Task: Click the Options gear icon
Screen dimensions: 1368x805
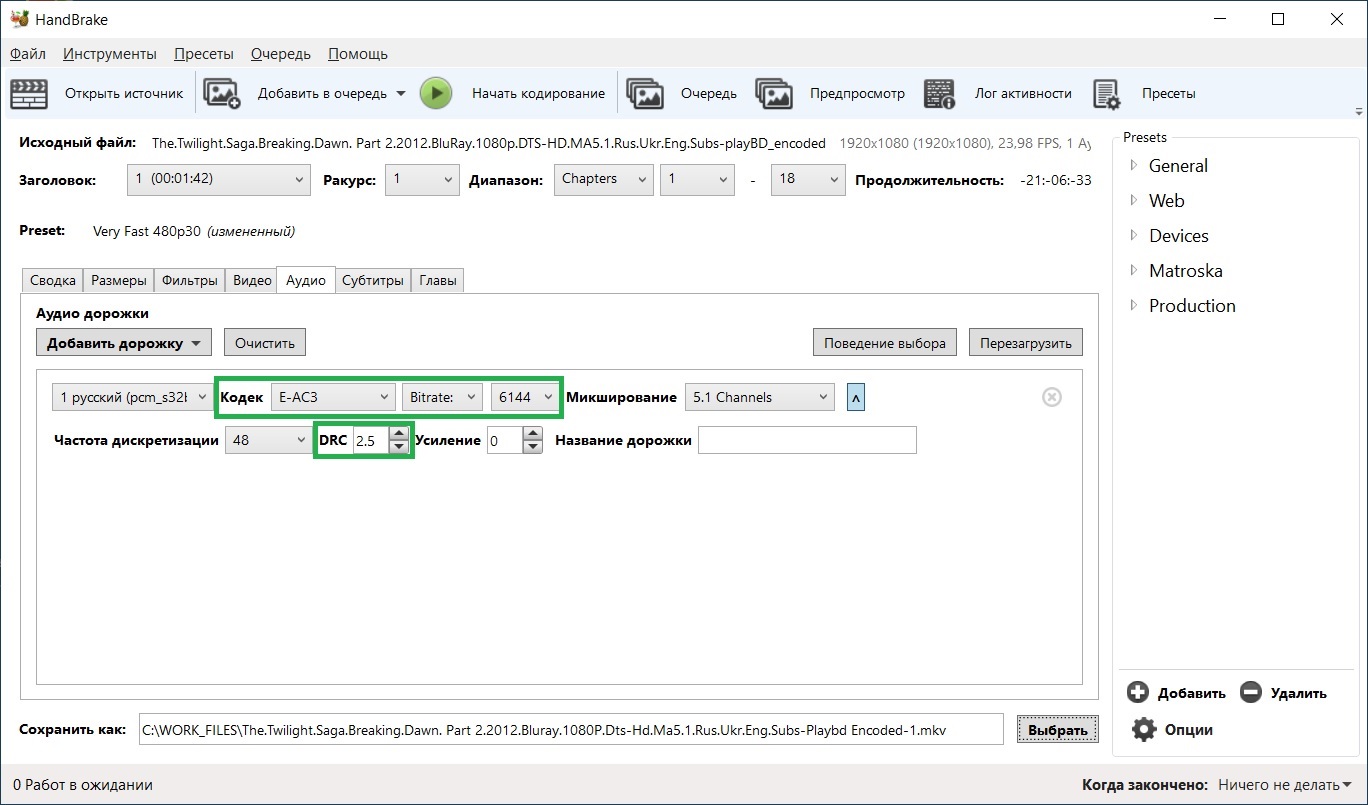Action: click(x=1143, y=730)
